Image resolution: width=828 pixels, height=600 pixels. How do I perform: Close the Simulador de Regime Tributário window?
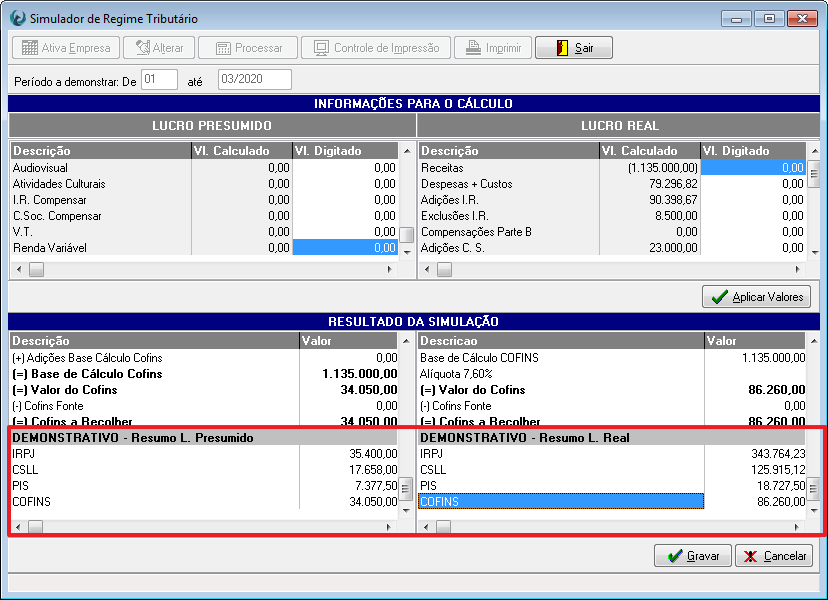[x=802, y=18]
